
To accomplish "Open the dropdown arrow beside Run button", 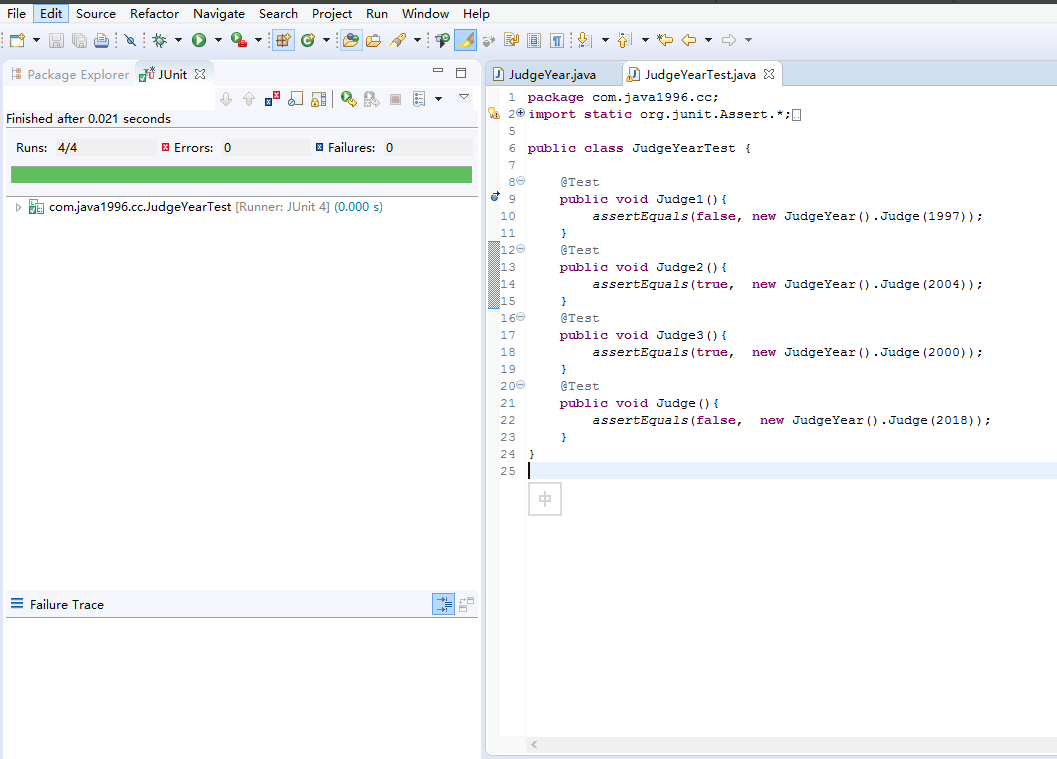I will pos(218,40).
